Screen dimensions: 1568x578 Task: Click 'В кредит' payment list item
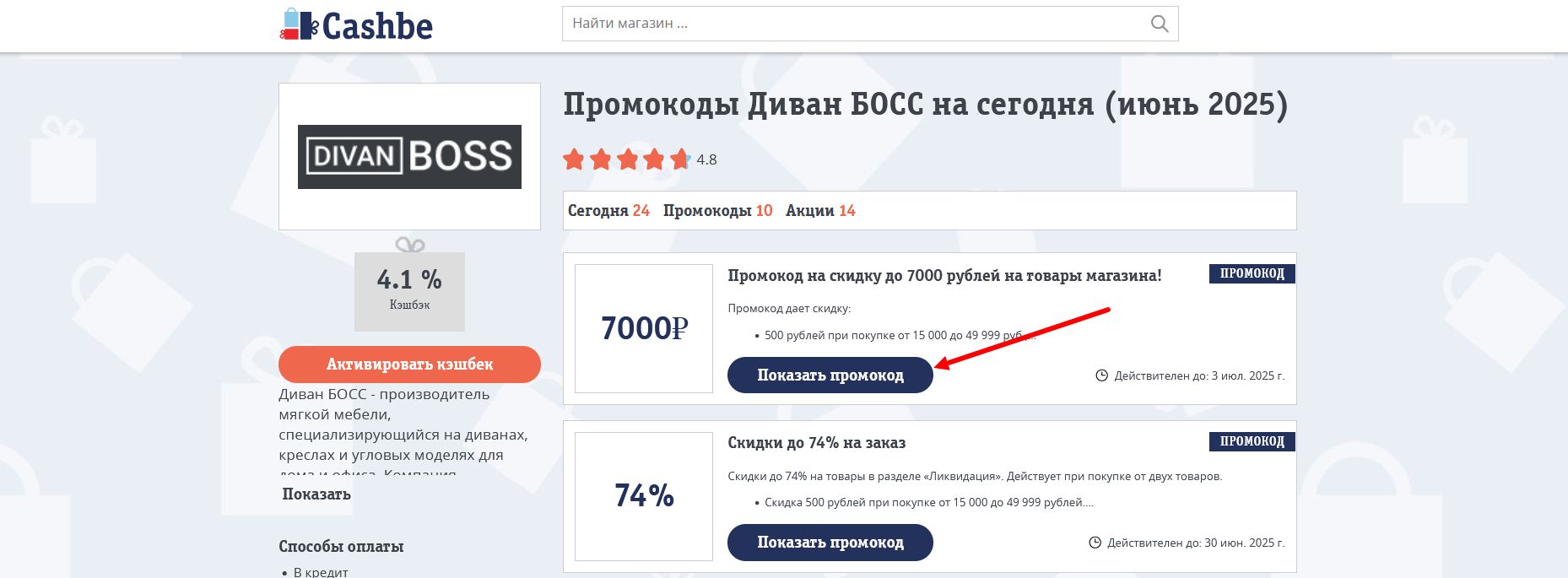pos(321,572)
